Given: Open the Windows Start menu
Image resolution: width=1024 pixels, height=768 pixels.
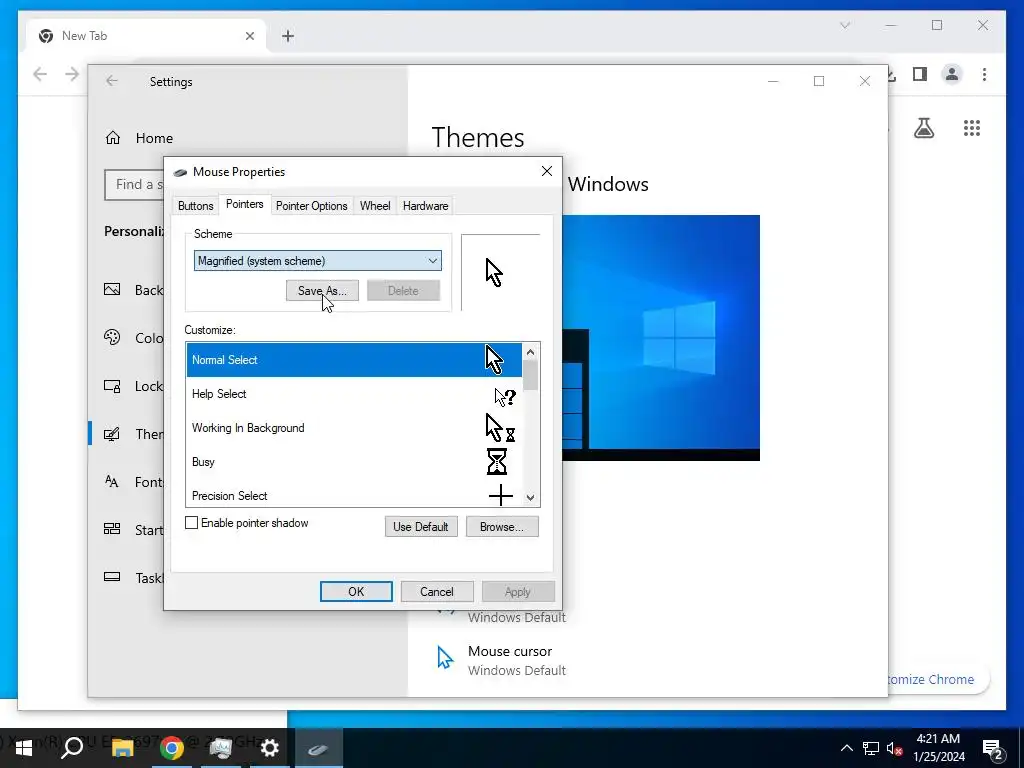Looking at the screenshot, I should point(24,748).
